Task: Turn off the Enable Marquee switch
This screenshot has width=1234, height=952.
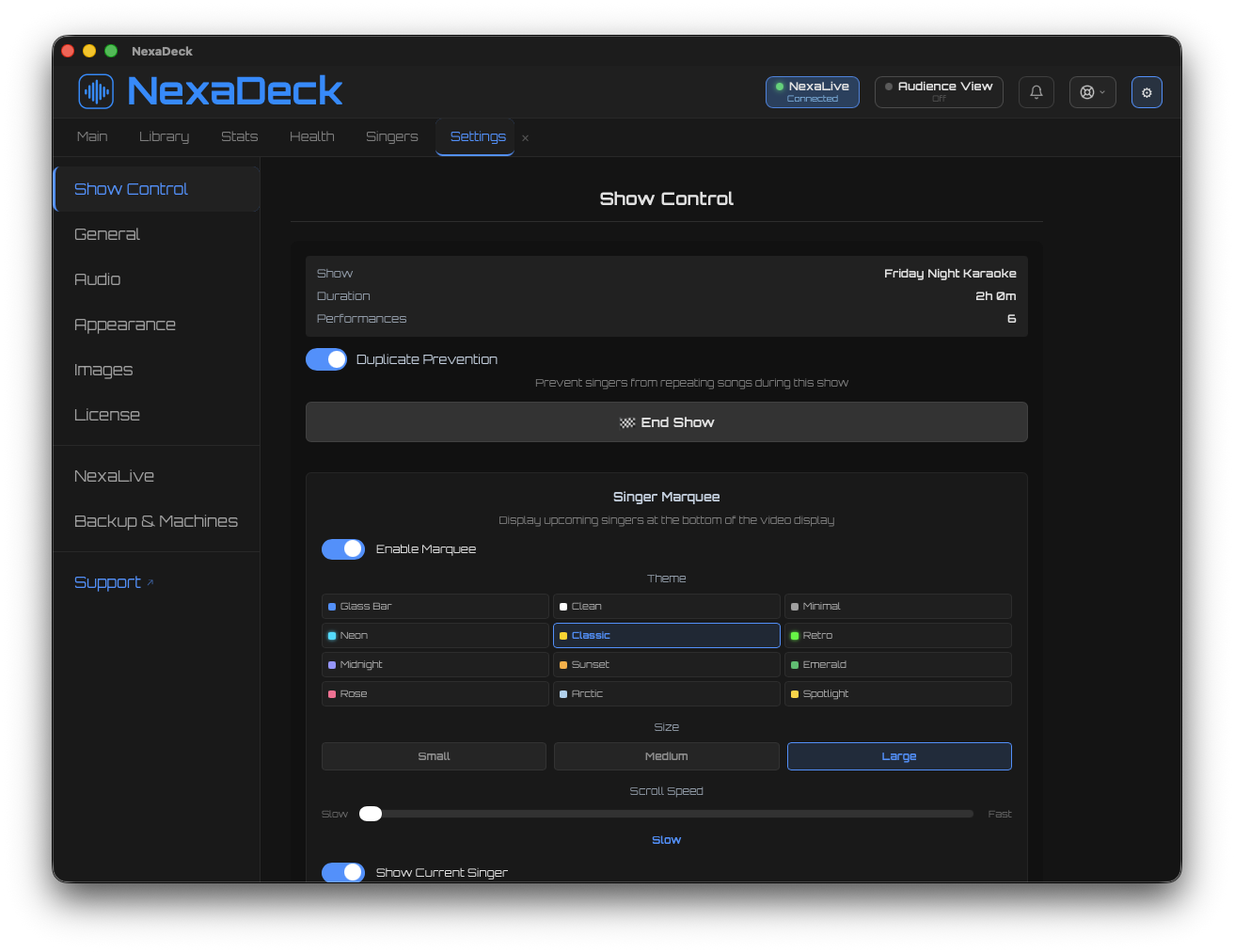Action: [343, 548]
